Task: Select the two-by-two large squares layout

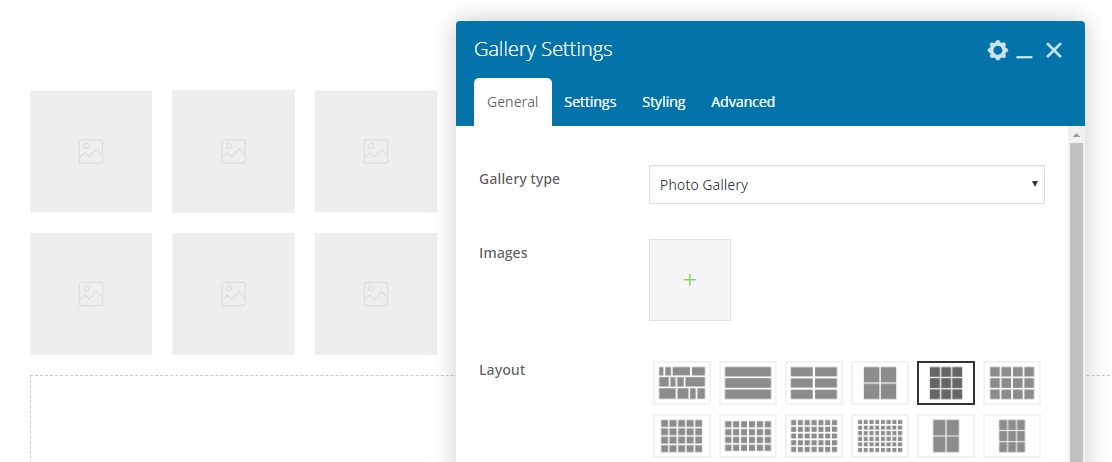Action: click(879, 382)
